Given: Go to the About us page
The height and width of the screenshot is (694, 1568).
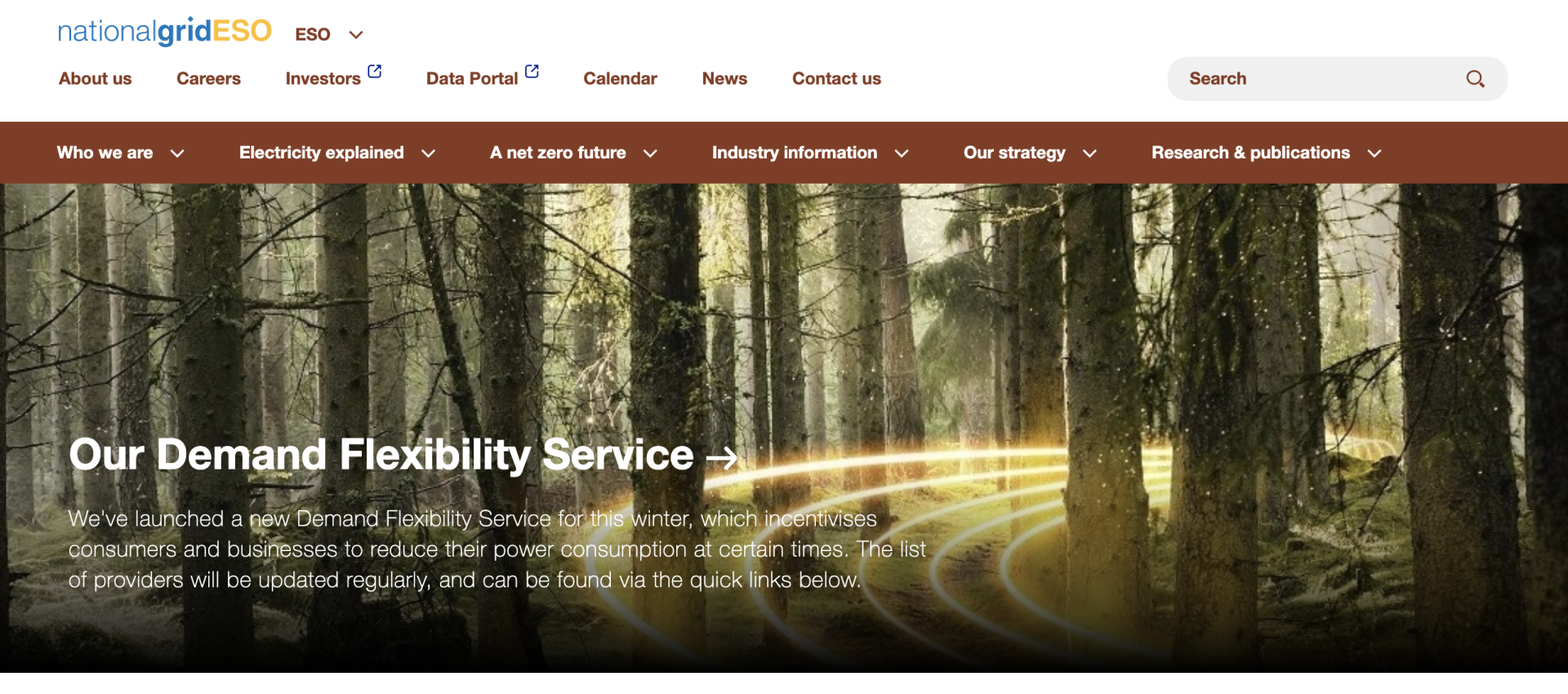Looking at the screenshot, I should 95,79.
